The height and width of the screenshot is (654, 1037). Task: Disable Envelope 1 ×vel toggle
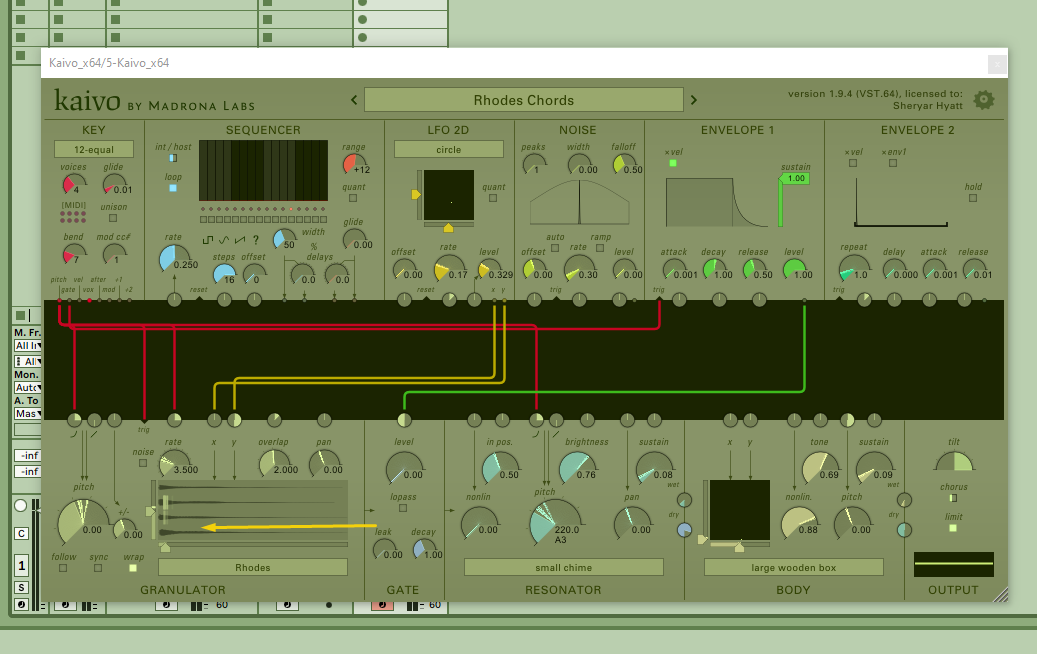tap(673, 163)
